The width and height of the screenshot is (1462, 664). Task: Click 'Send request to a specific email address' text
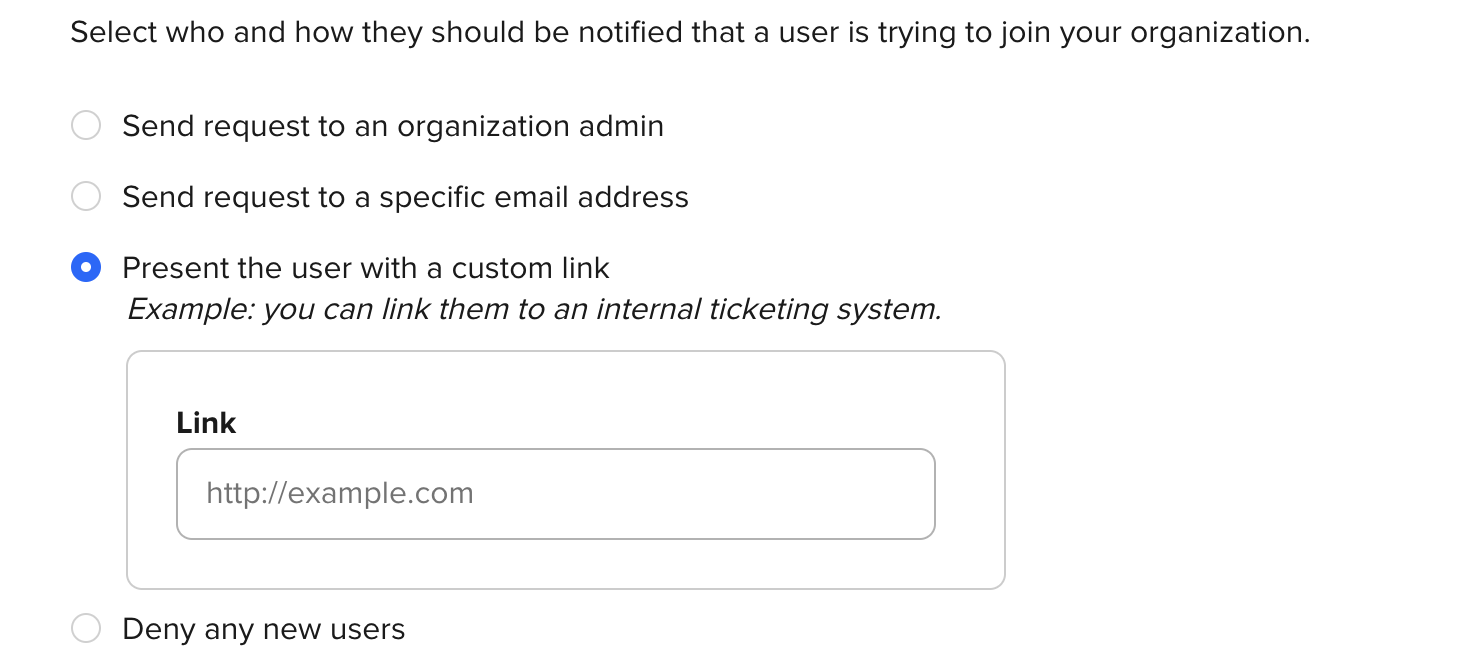point(405,197)
